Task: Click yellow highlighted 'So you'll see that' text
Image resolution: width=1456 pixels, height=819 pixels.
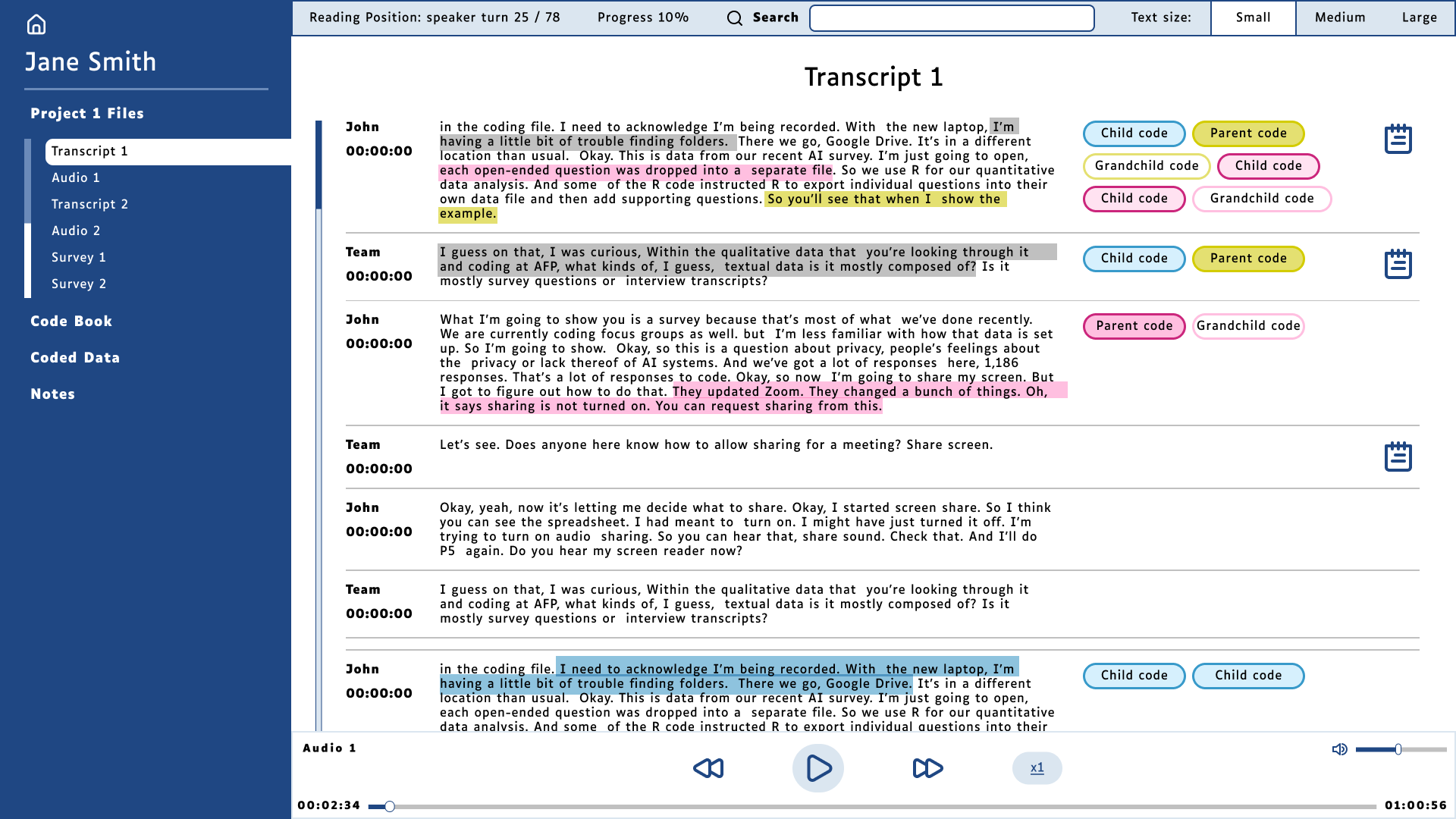Action: tap(884, 199)
